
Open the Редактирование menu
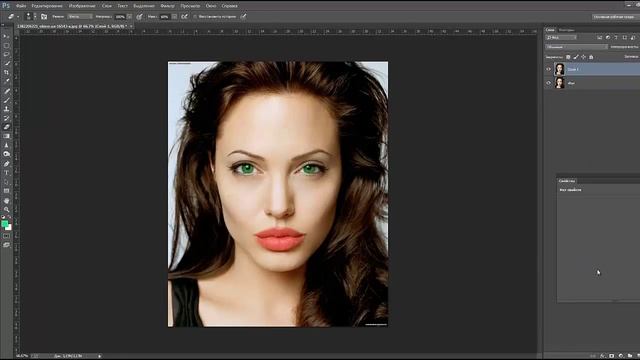[47, 6]
